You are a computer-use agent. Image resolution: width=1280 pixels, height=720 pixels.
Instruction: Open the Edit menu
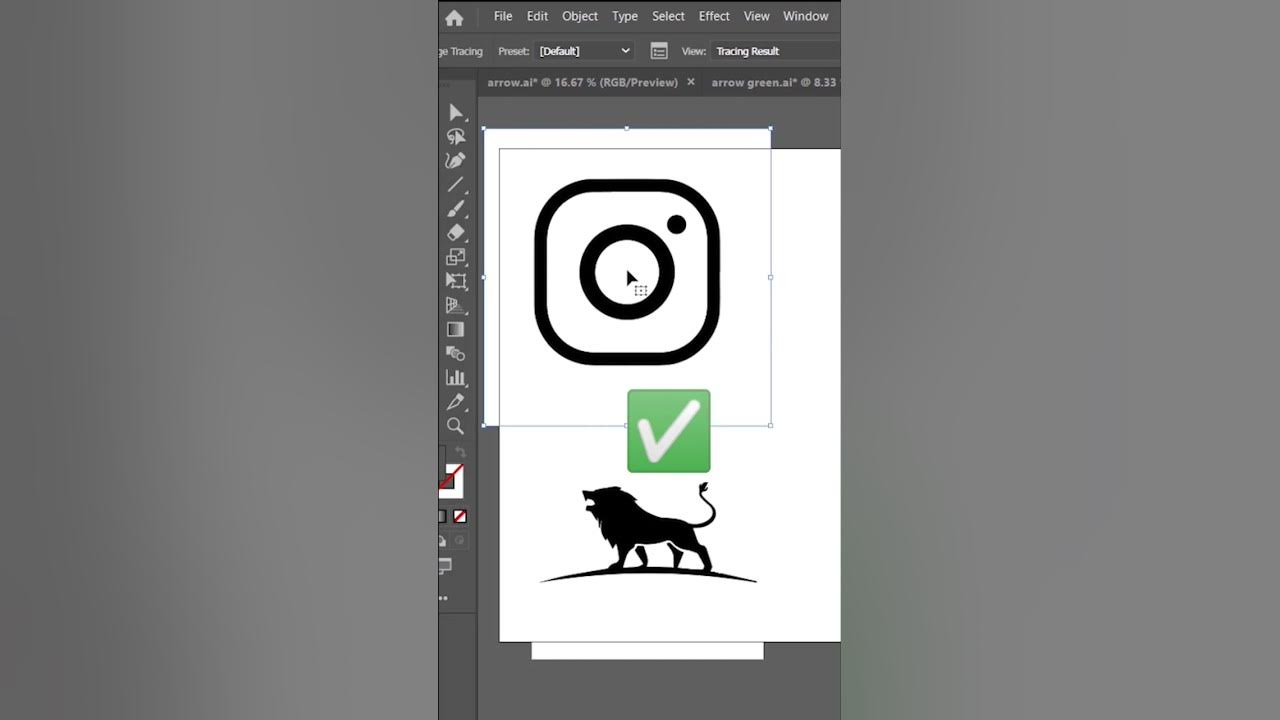coord(538,16)
